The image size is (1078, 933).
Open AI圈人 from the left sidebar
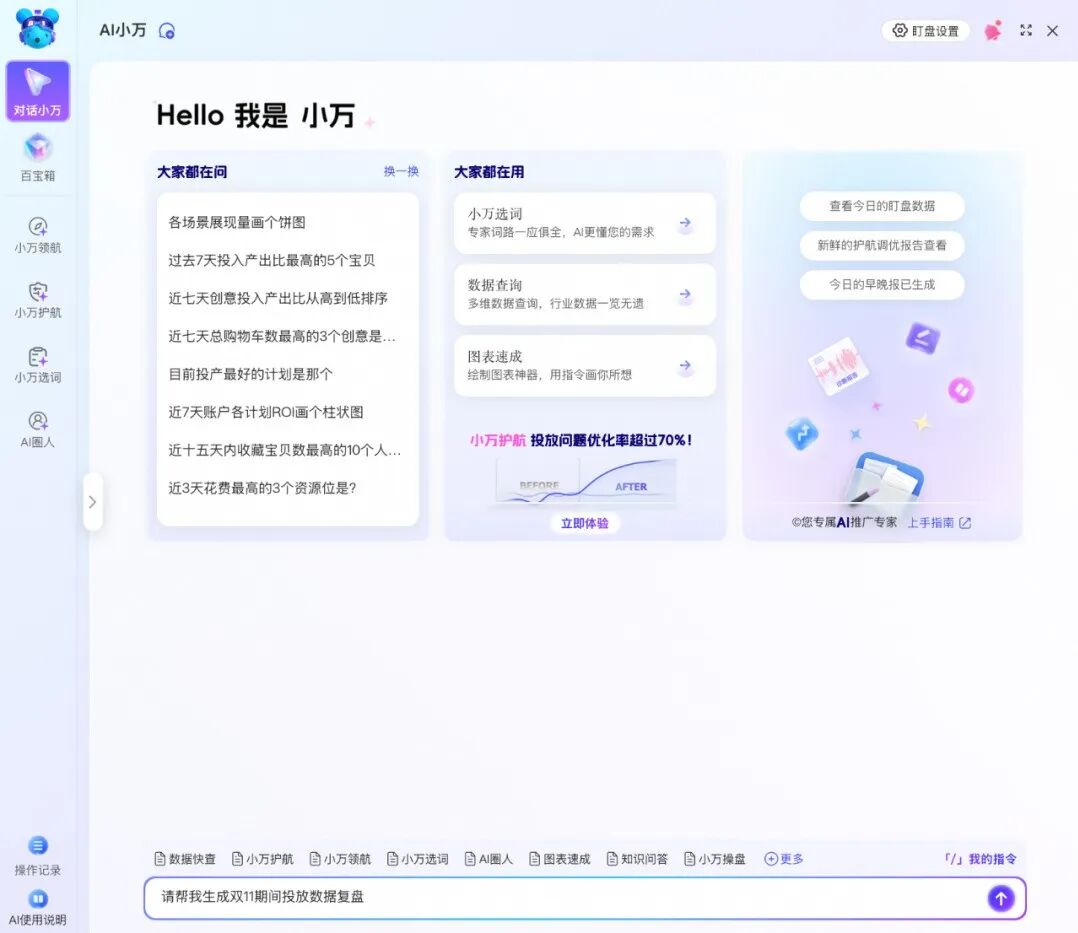pyautogui.click(x=38, y=429)
